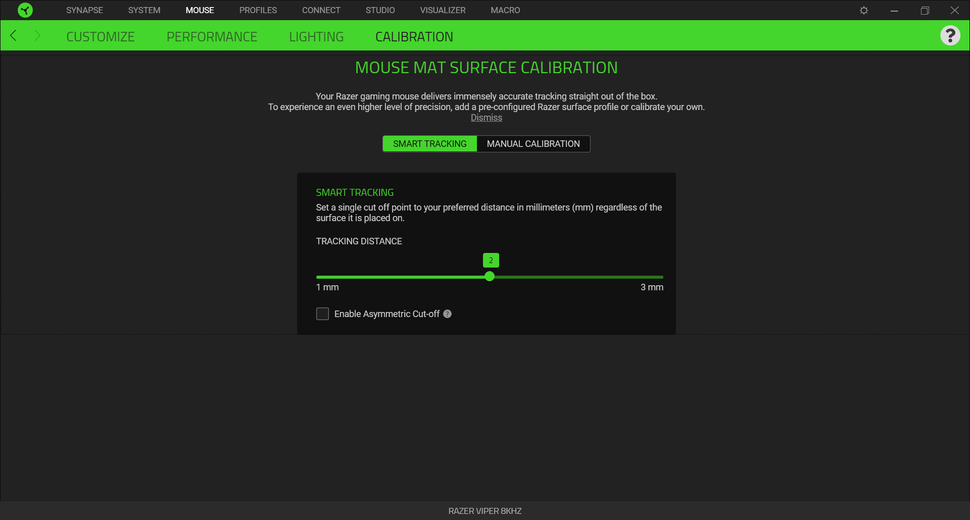Switch to Manual Calibration mode
970x520 pixels.
[x=533, y=143]
